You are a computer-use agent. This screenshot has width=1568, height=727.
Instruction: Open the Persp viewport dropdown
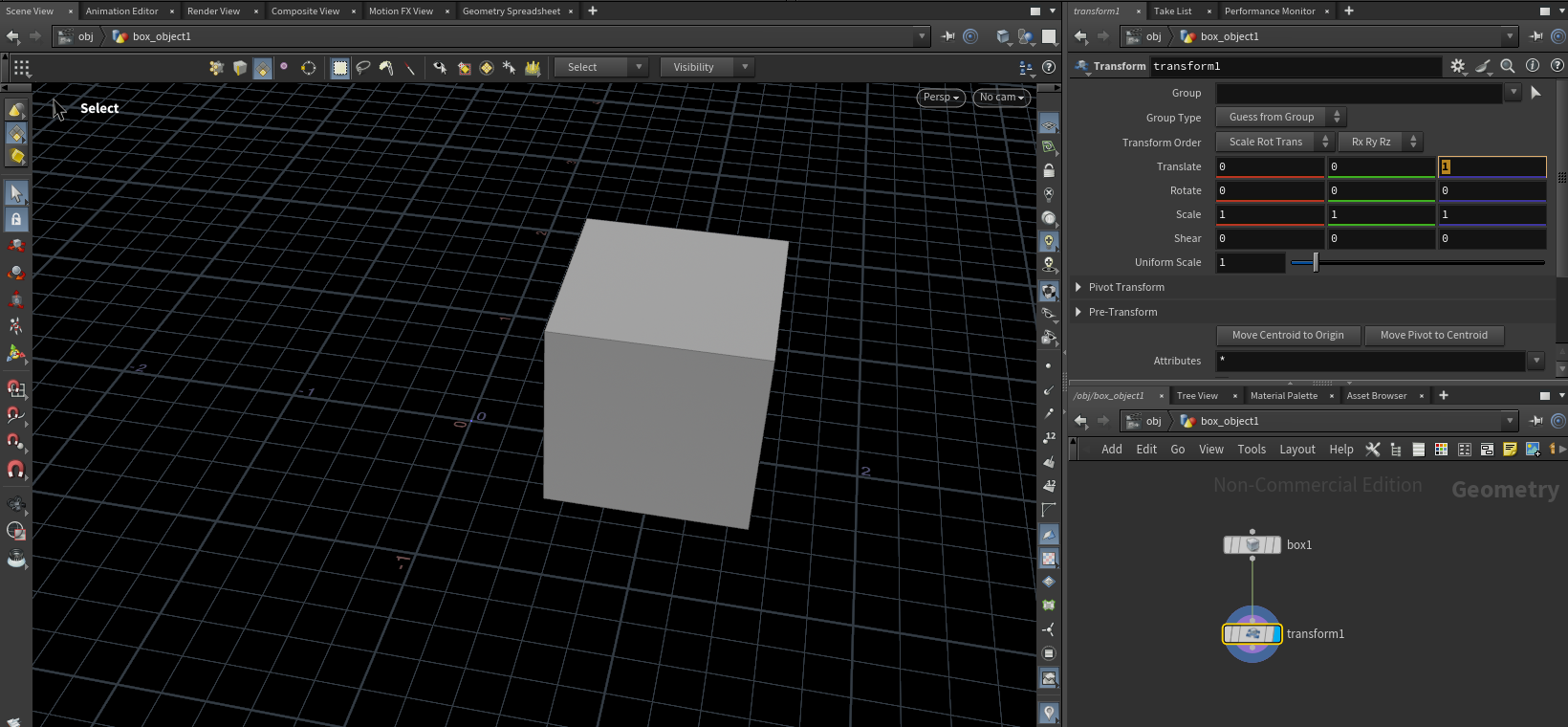coord(942,97)
